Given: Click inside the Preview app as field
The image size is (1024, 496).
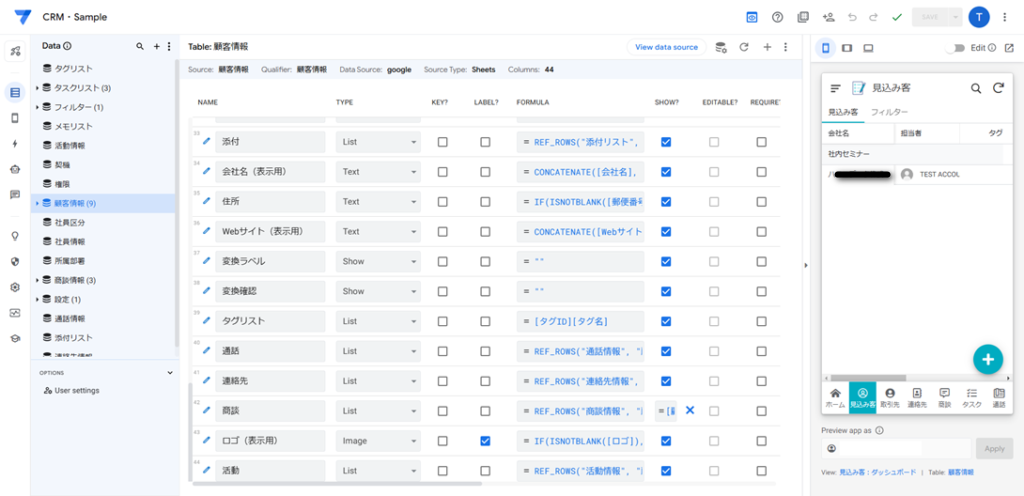Looking at the screenshot, I should (x=895, y=448).
